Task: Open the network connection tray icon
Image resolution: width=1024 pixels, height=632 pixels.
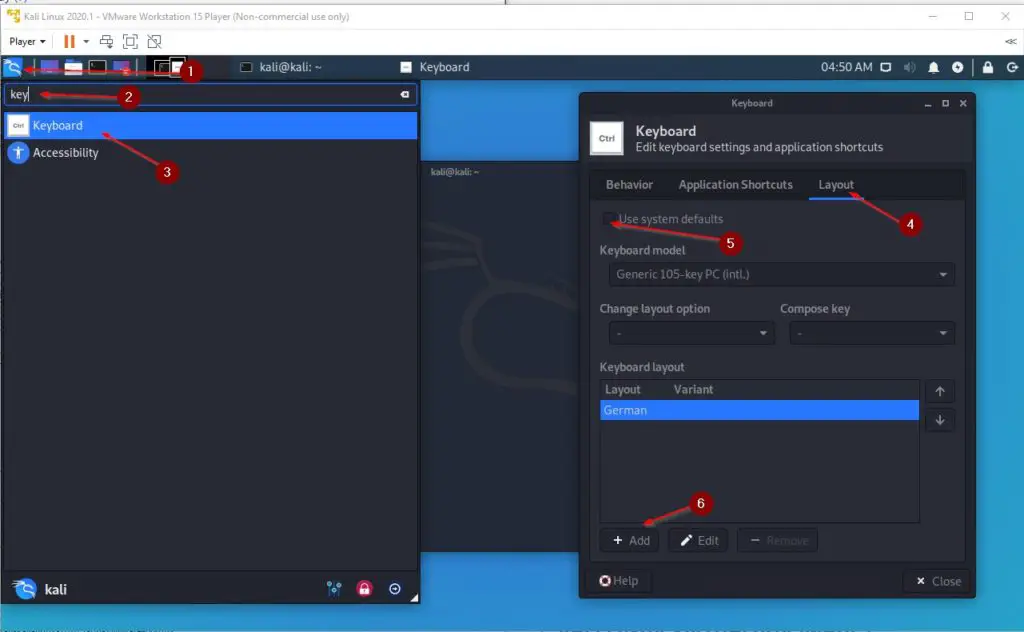Action: (886, 67)
